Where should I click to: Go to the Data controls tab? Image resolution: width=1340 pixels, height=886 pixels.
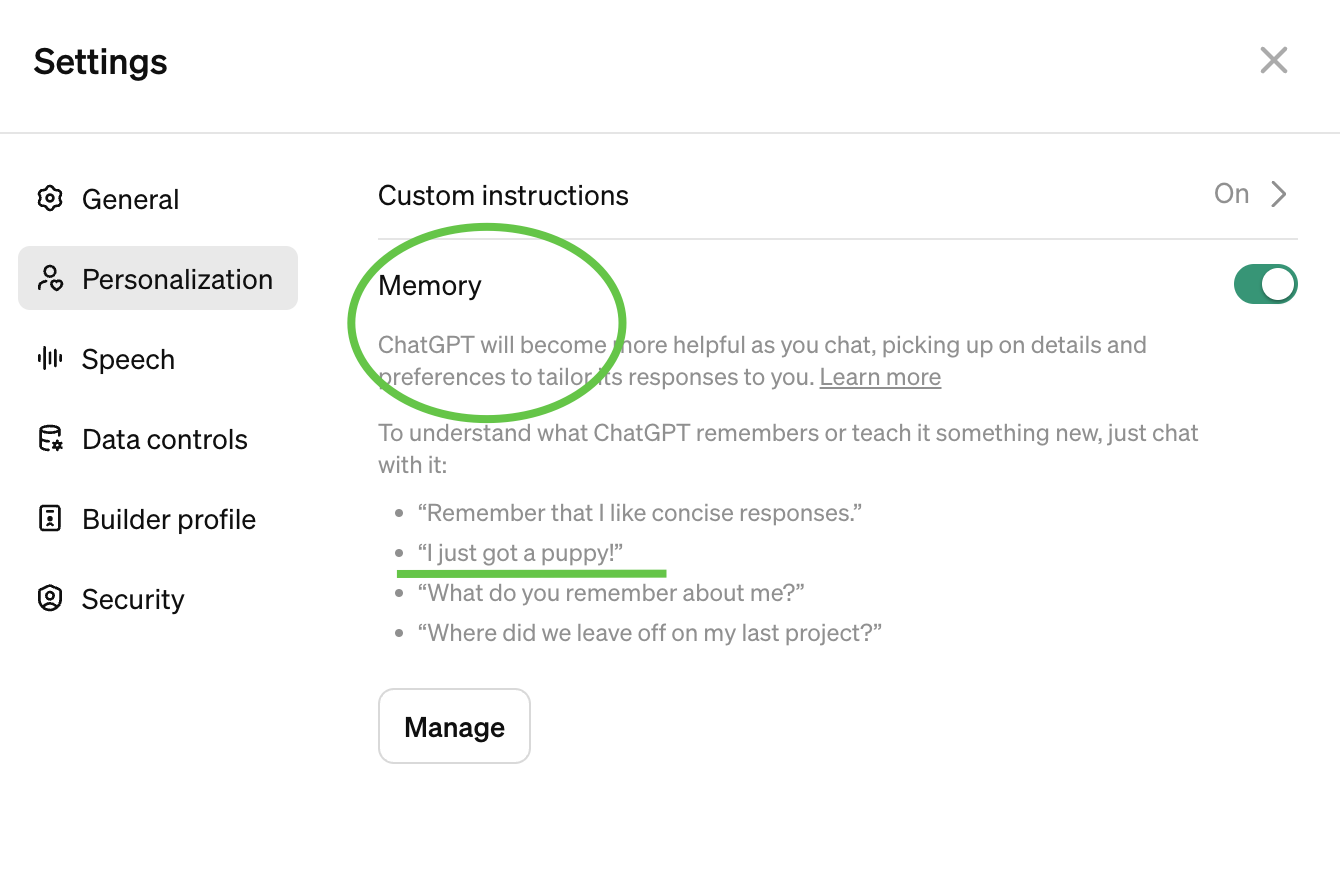pos(165,439)
